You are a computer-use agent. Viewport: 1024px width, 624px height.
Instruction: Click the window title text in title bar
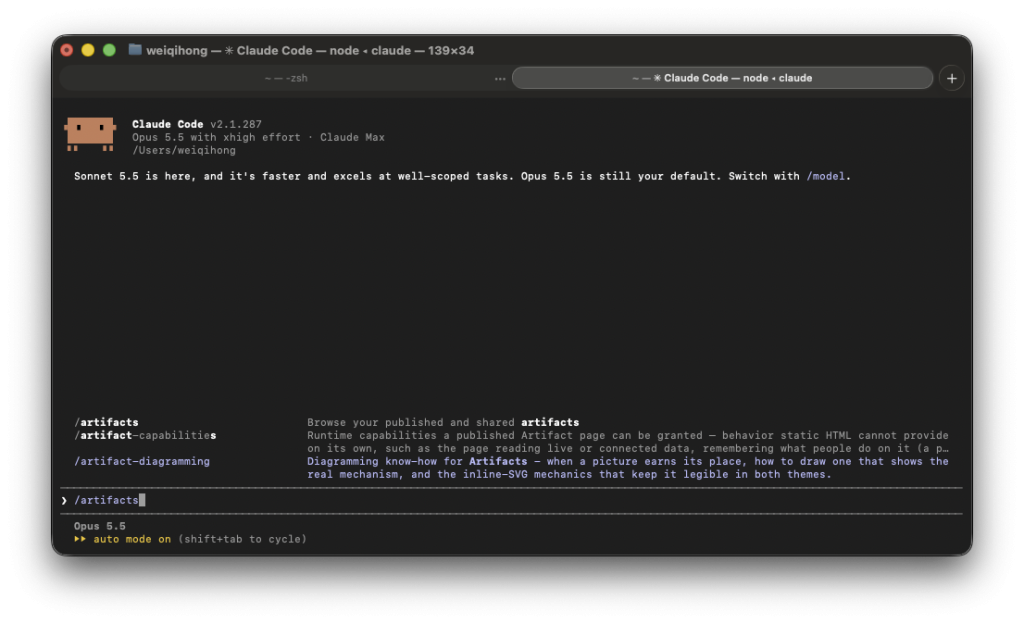310,50
